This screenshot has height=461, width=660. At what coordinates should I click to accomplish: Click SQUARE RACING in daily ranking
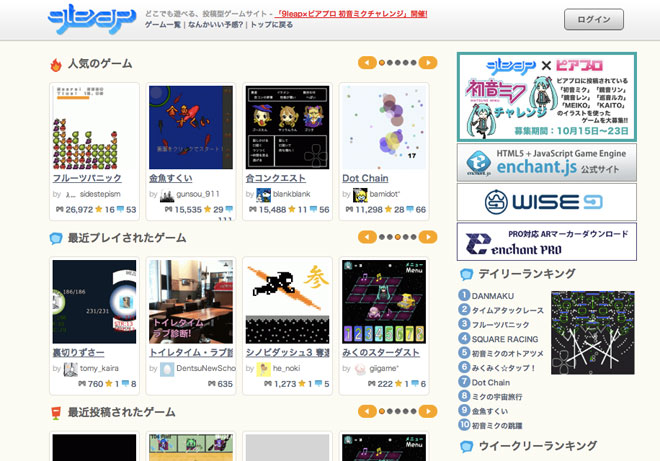tap(505, 339)
